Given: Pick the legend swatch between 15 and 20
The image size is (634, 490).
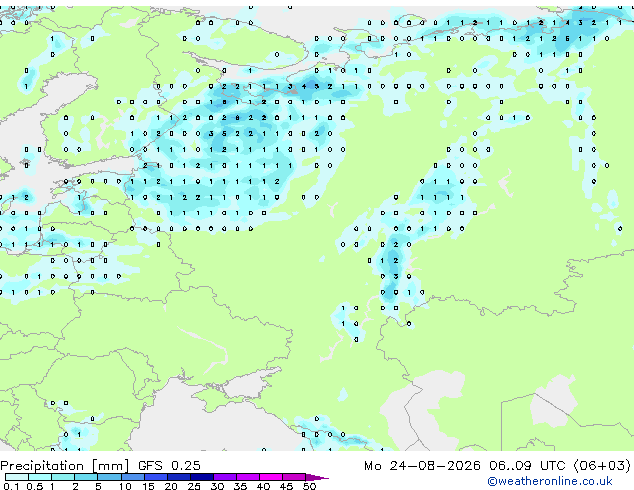Looking at the screenshot, I should point(155,477).
